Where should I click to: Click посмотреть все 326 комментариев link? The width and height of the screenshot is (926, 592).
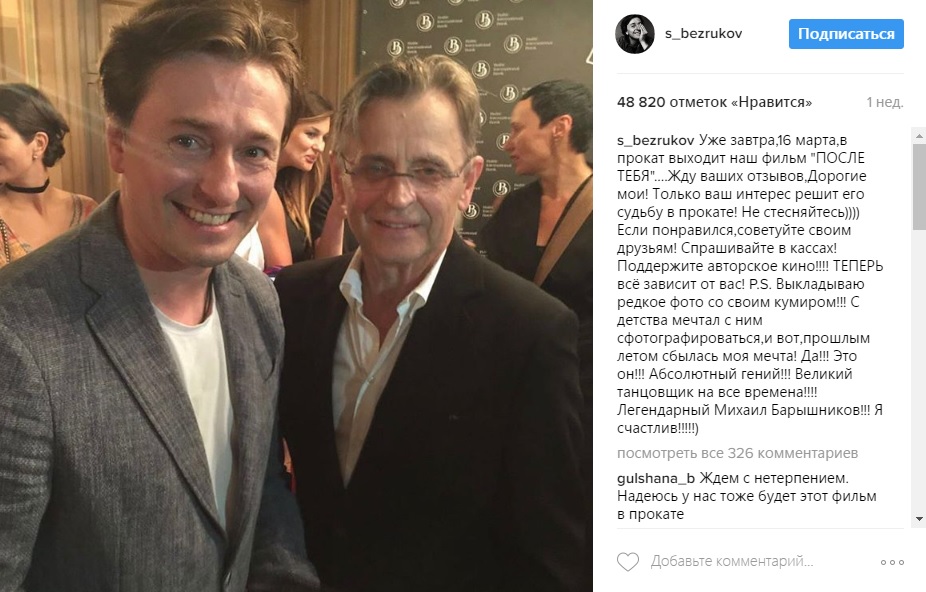tap(738, 453)
